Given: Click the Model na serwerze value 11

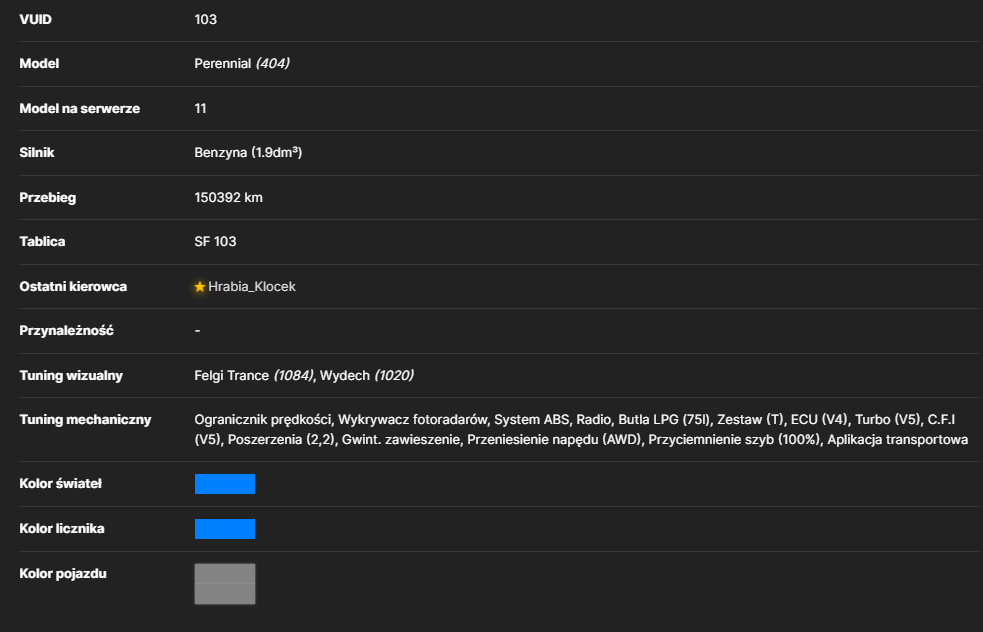Looking at the screenshot, I should click(x=200, y=108).
